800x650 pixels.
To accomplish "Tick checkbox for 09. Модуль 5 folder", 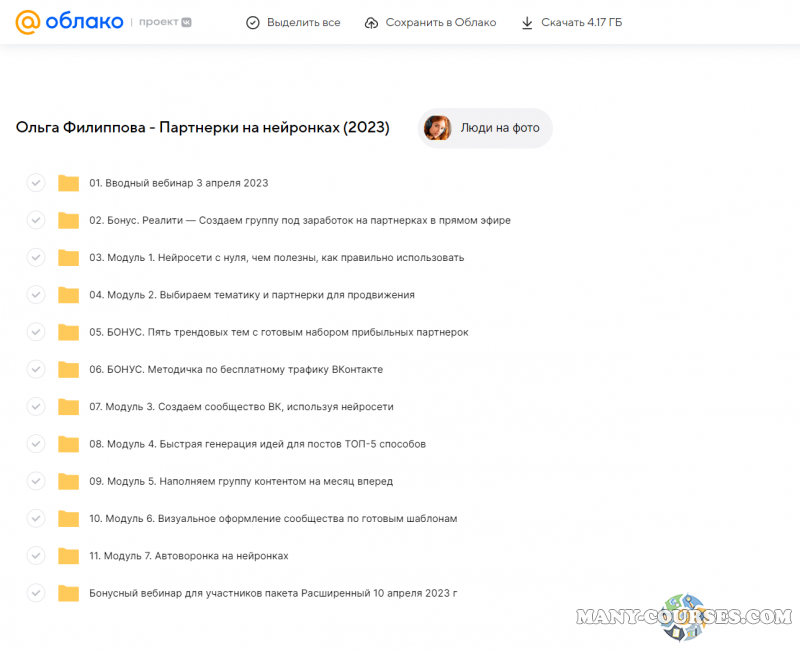I will [36, 481].
